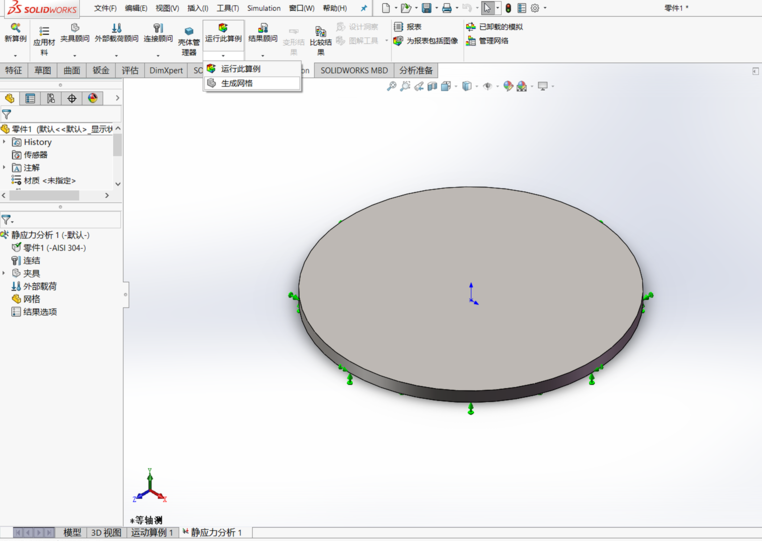Click the Apply Scene icon
Screen dimensions: 762x541
point(521,86)
